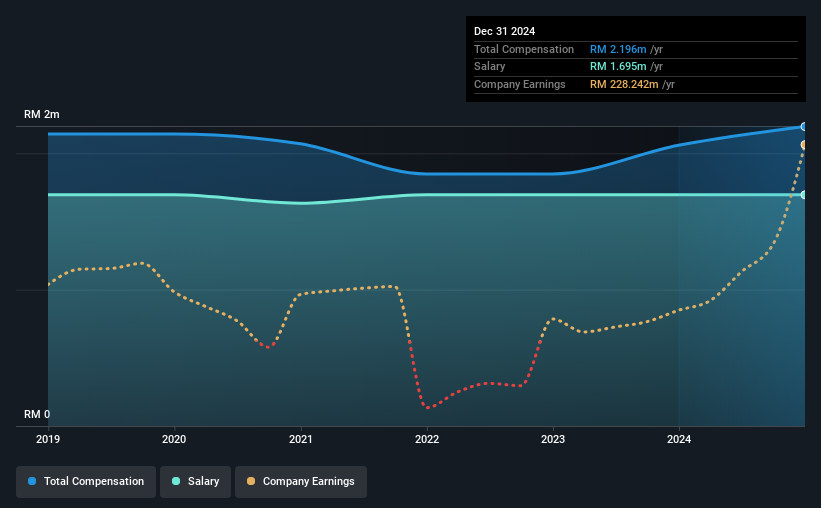This screenshot has width=821, height=508.
Task: Click the RM 2m y-axis label
Action: [42, 114]
